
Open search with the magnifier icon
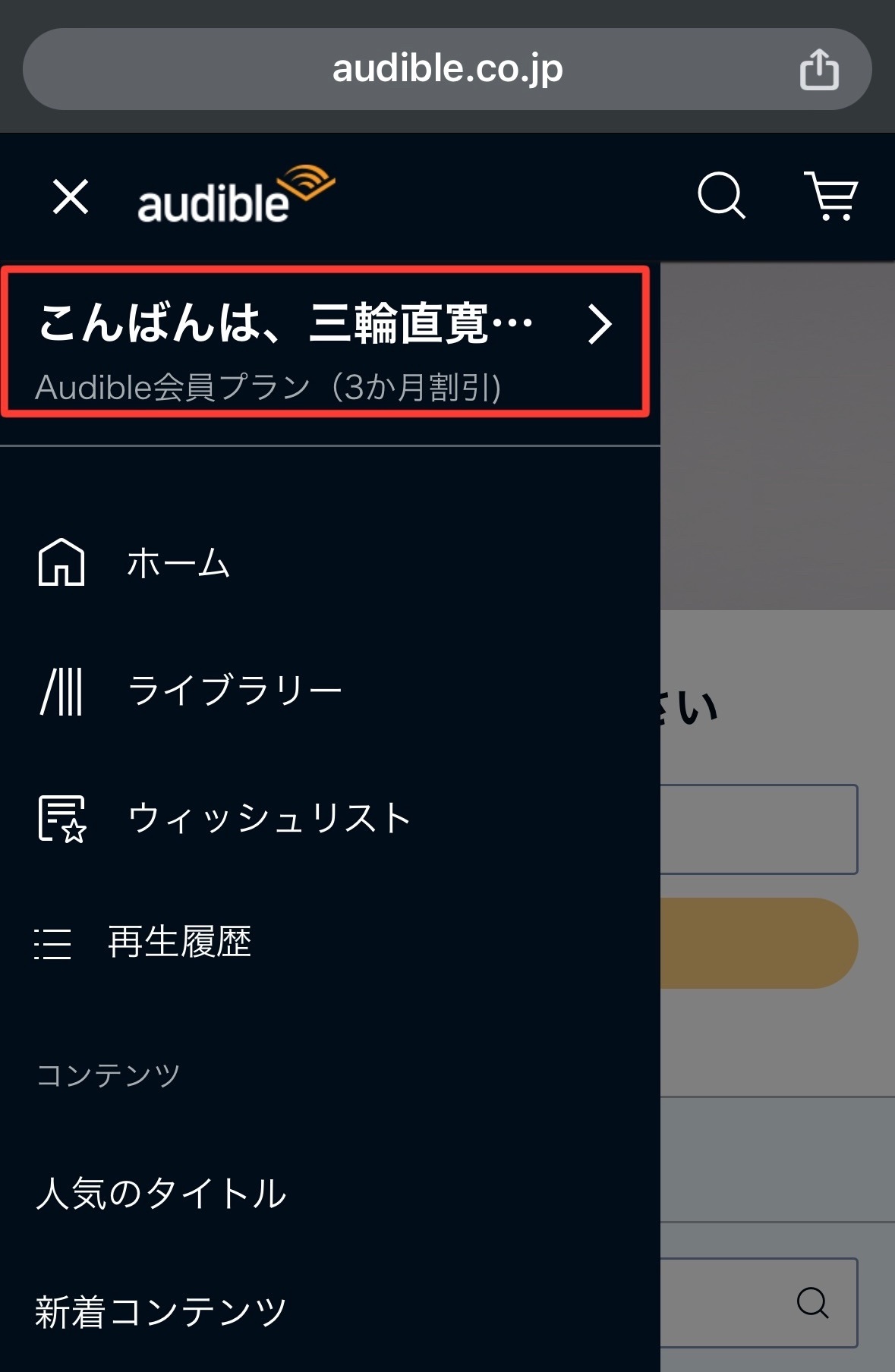[x=721, y=196]
